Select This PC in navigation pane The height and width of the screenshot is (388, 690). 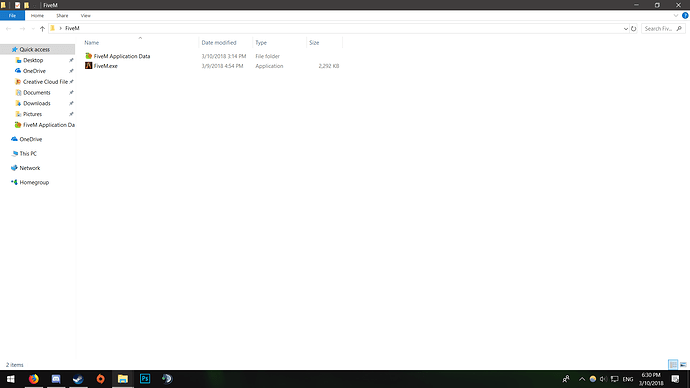click(x=28, y=154)
